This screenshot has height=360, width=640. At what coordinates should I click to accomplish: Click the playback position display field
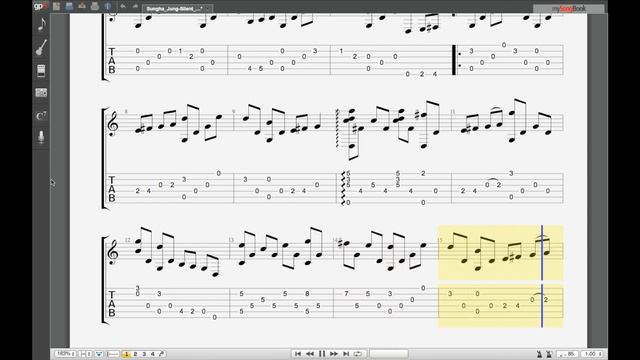[389, 353]
